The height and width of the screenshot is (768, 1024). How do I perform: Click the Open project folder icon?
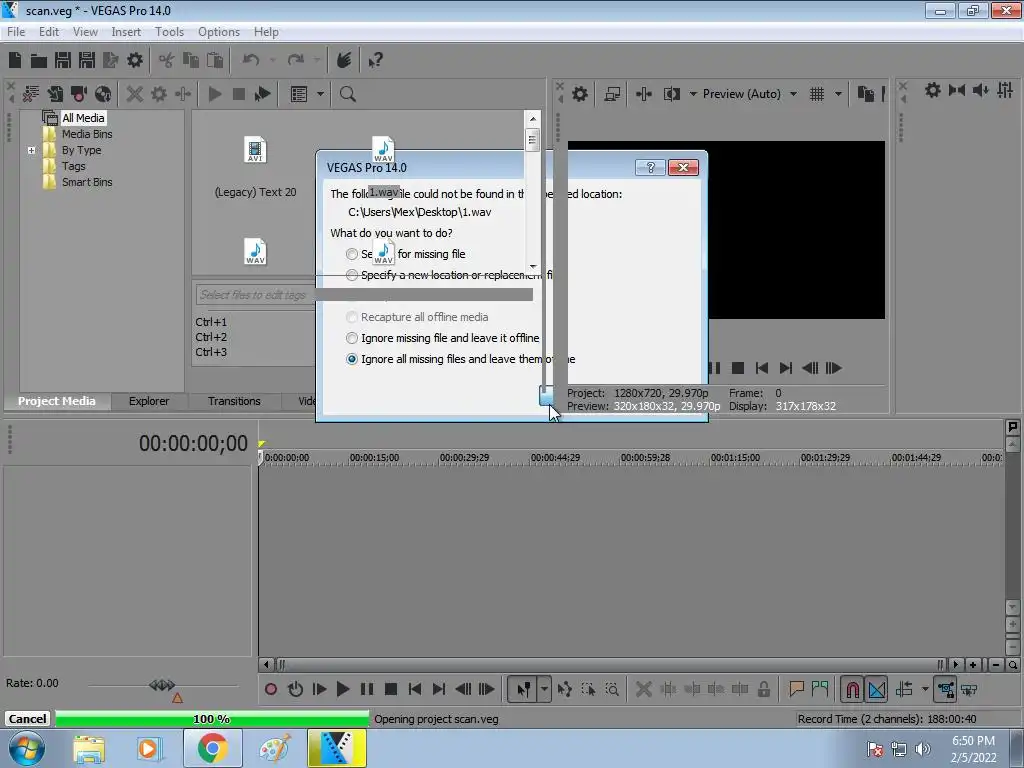click(39, 60)
